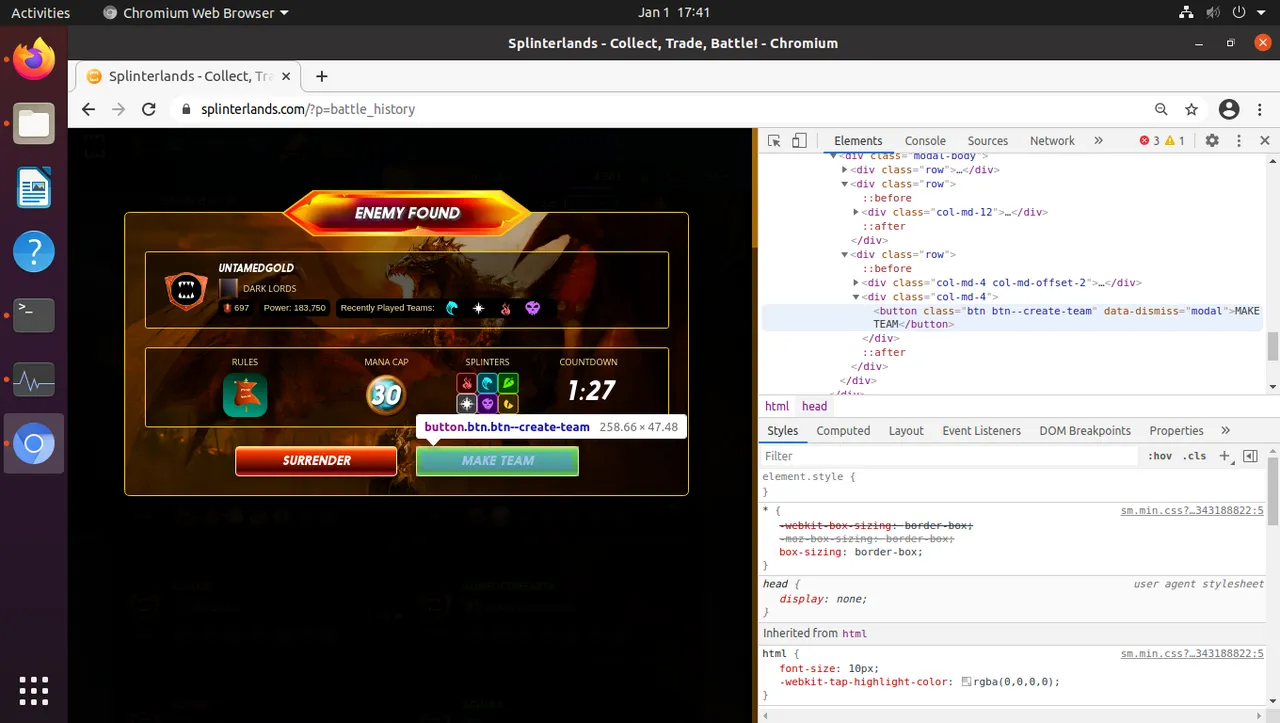The height and width of the screenshot is (723, 1280).
Task: Open the sm.min.css link by html rule
Action: click(x=1192, y=653)
